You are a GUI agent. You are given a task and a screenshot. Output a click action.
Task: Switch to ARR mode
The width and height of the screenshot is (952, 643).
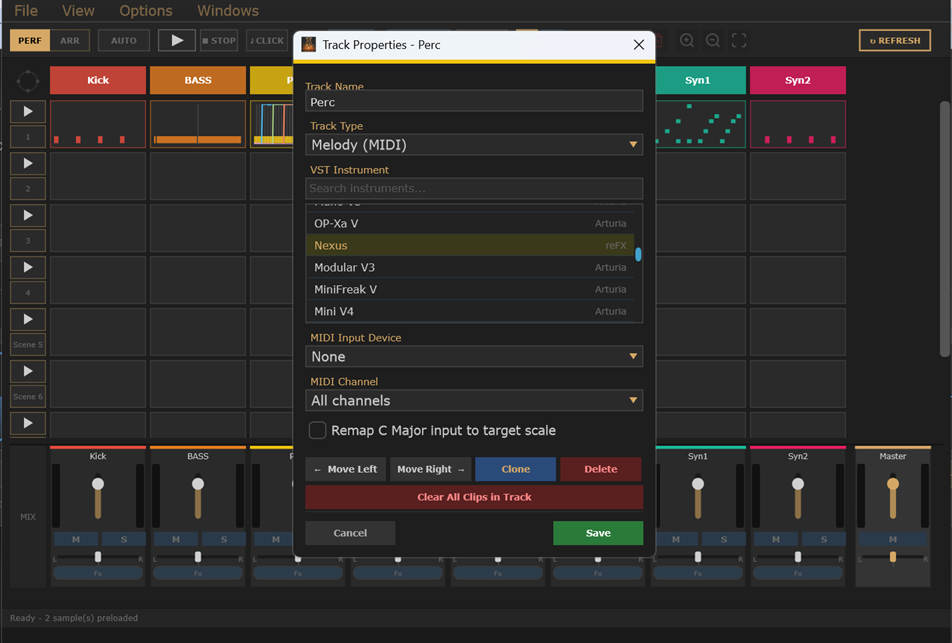[x=70, y=41]
